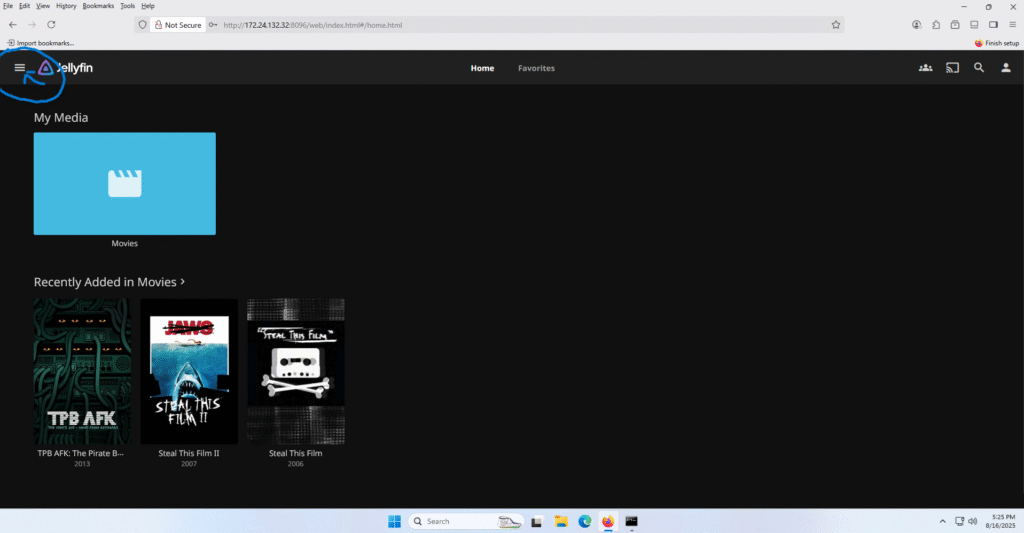Open the History menu

(x=66, y=6)
